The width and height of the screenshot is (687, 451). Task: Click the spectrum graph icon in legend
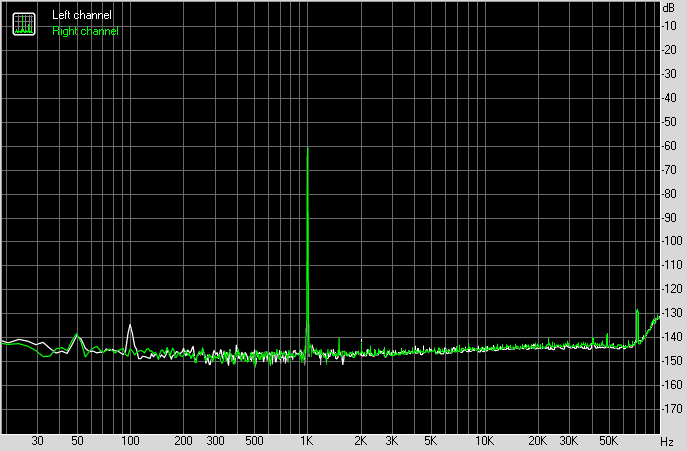pos(22,24)
